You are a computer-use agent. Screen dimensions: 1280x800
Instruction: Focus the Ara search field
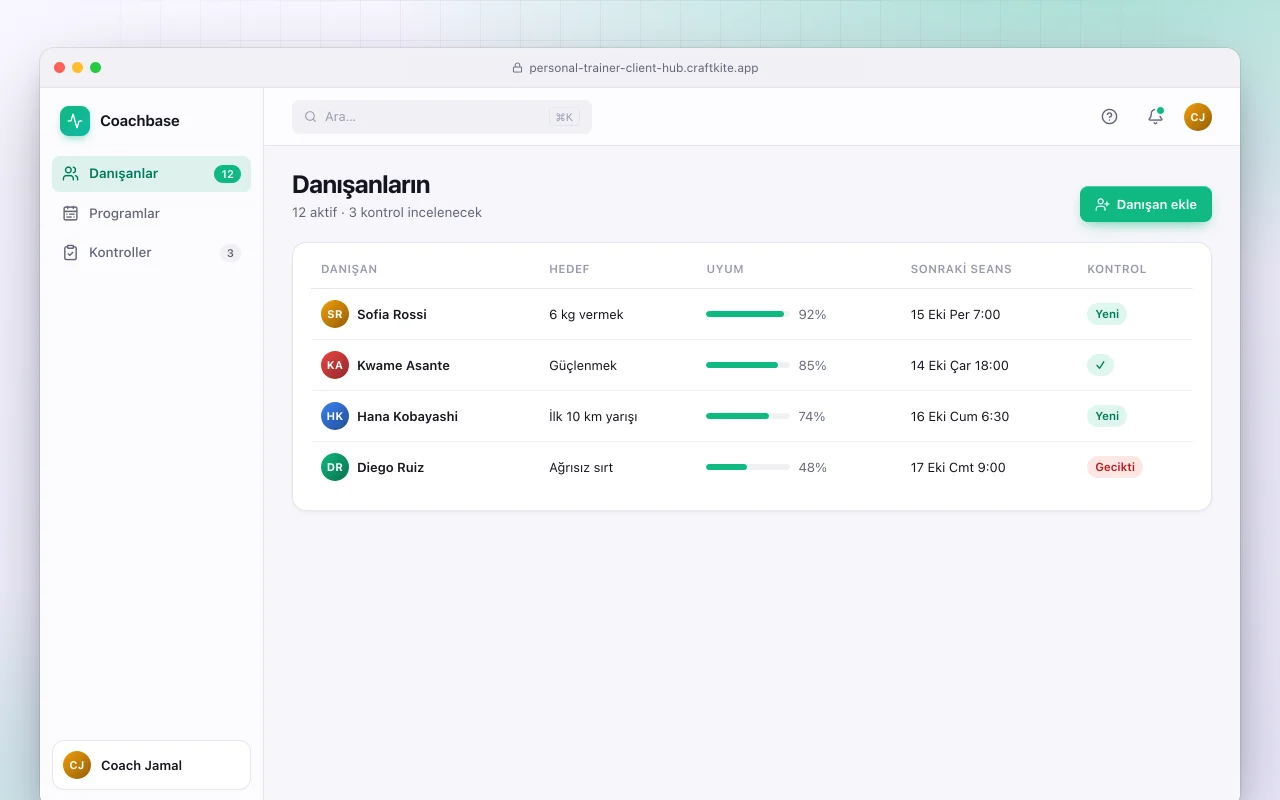(x=442, y=117)
